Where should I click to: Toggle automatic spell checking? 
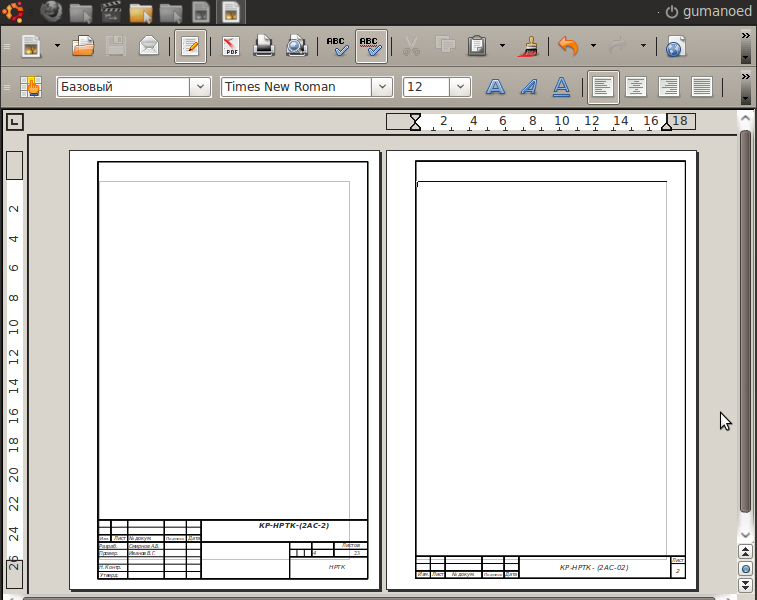tap(371, 46)
